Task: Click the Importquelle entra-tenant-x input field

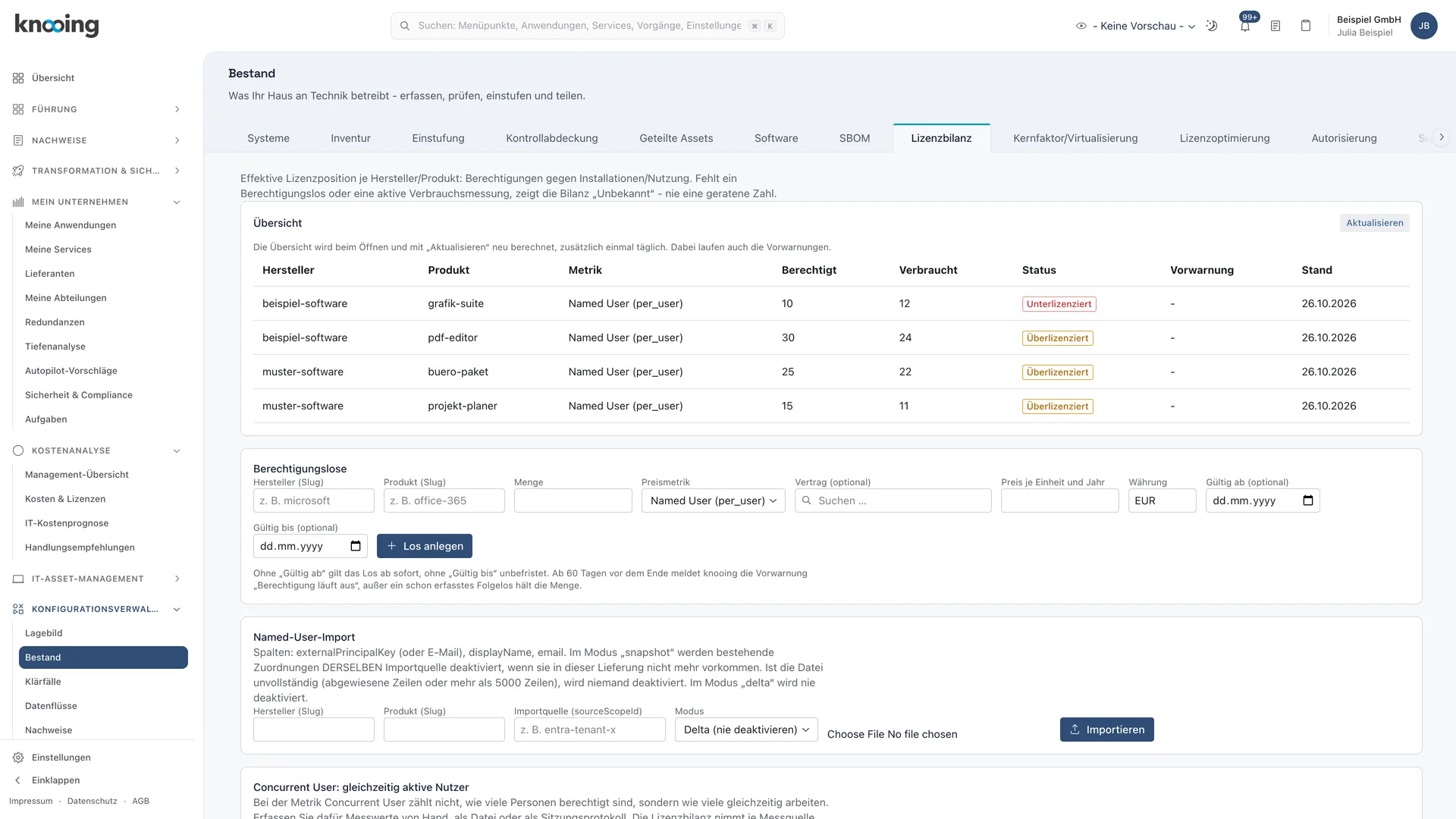Action: (x=589, y=730)
